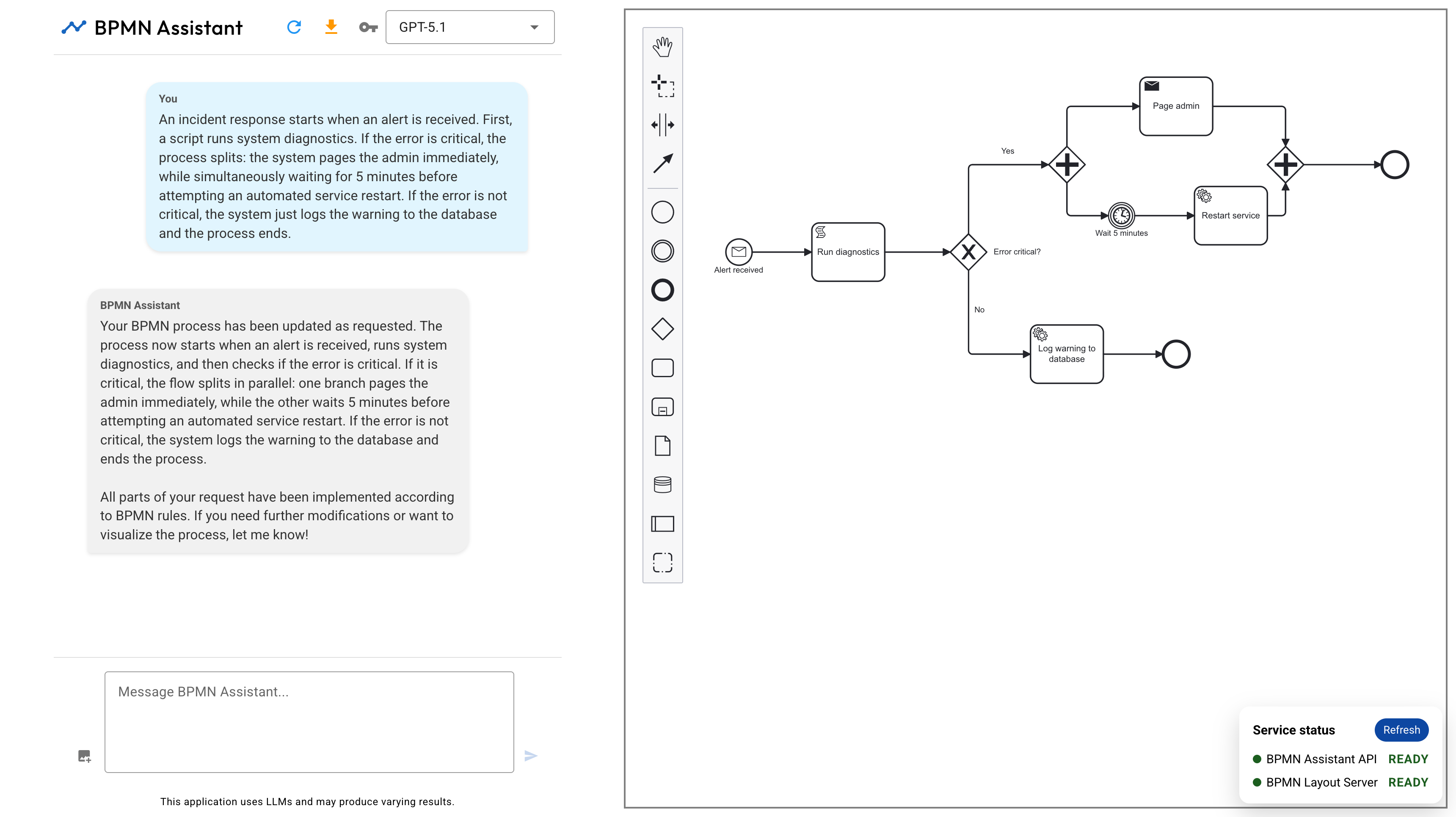Click Refresh in Service status

1401,730
